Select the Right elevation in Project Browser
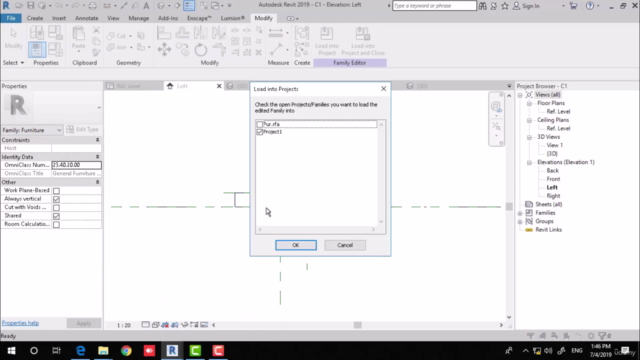Screen dimensions: 640x360 553,196
